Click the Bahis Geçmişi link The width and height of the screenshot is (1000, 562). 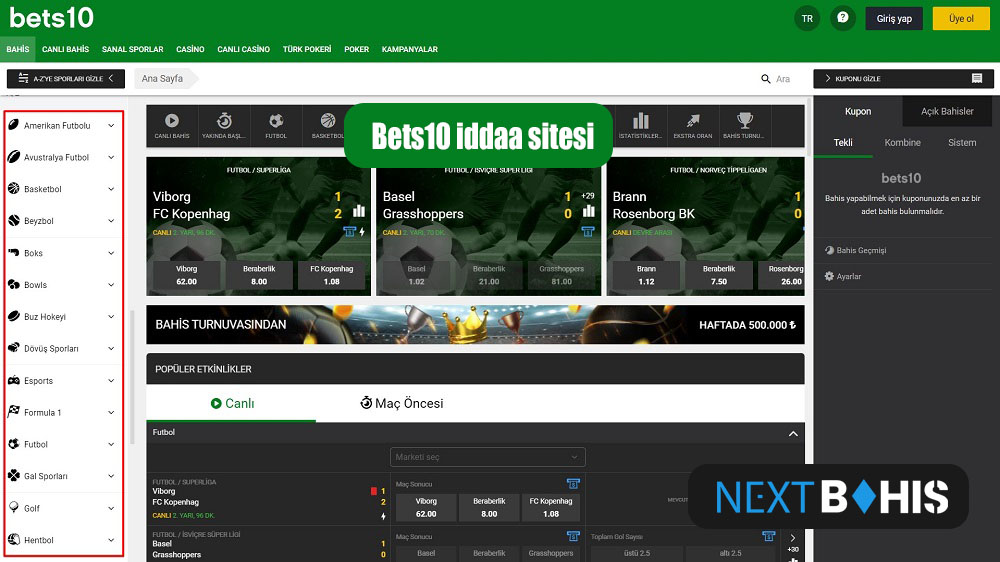(861, 250)
